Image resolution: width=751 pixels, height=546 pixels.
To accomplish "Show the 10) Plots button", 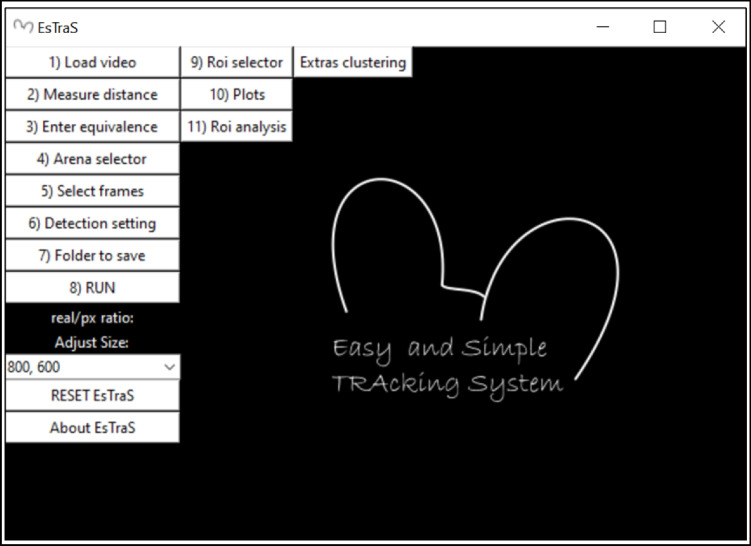I will [237, 94].
